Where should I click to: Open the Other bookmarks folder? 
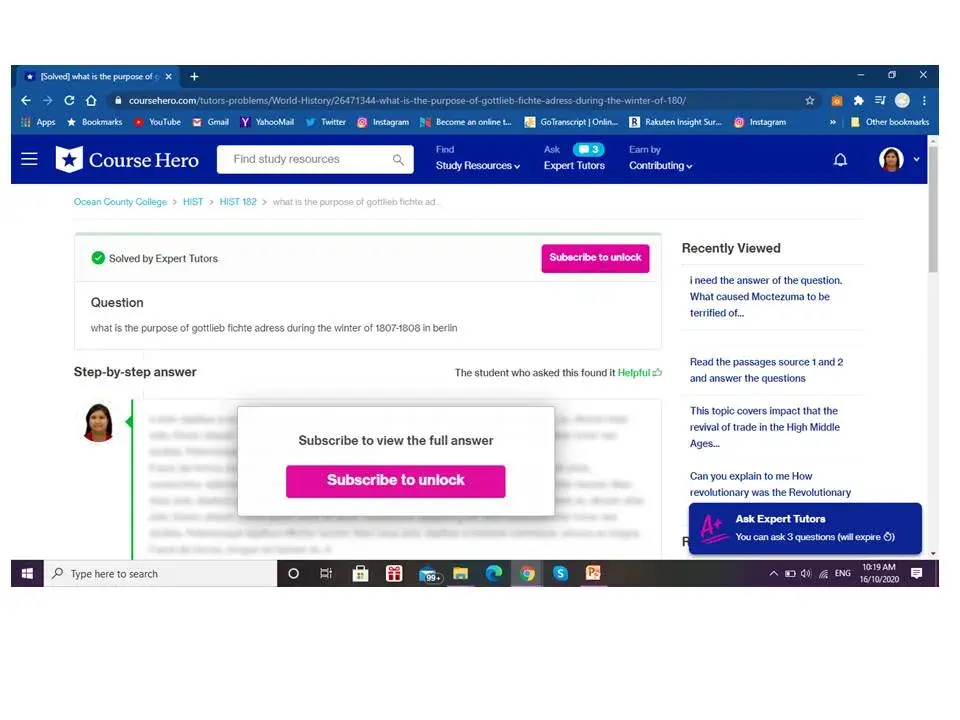point(890,122)
